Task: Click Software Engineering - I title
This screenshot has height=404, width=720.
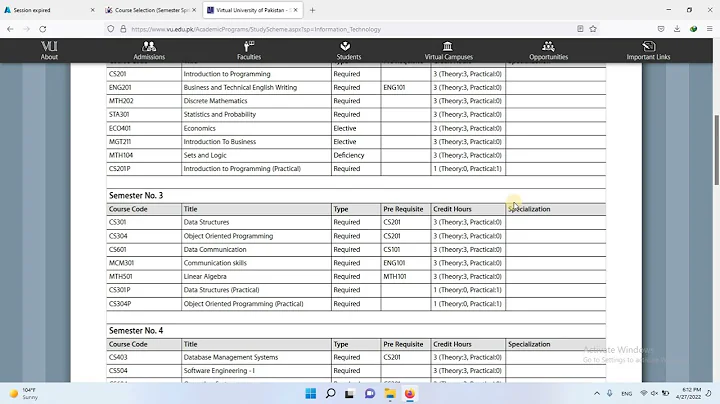Action: point(219,370)
